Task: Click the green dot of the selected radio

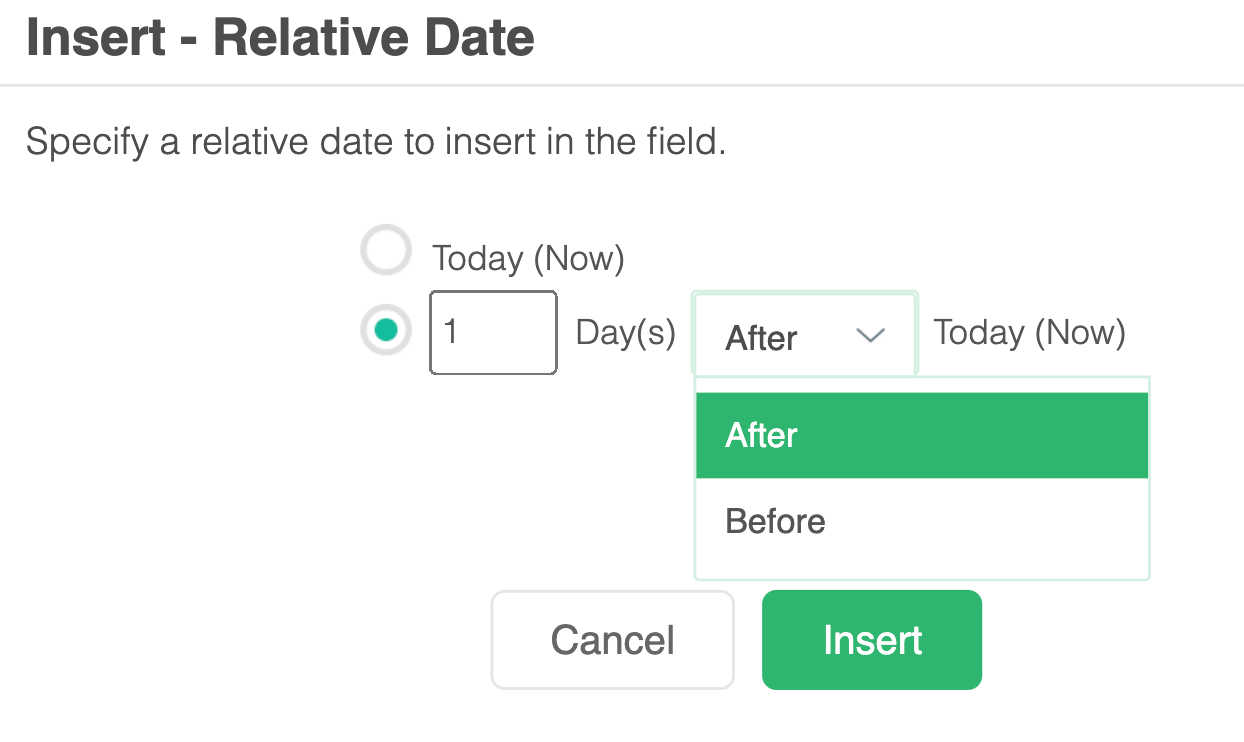Action: coord(386,330)
